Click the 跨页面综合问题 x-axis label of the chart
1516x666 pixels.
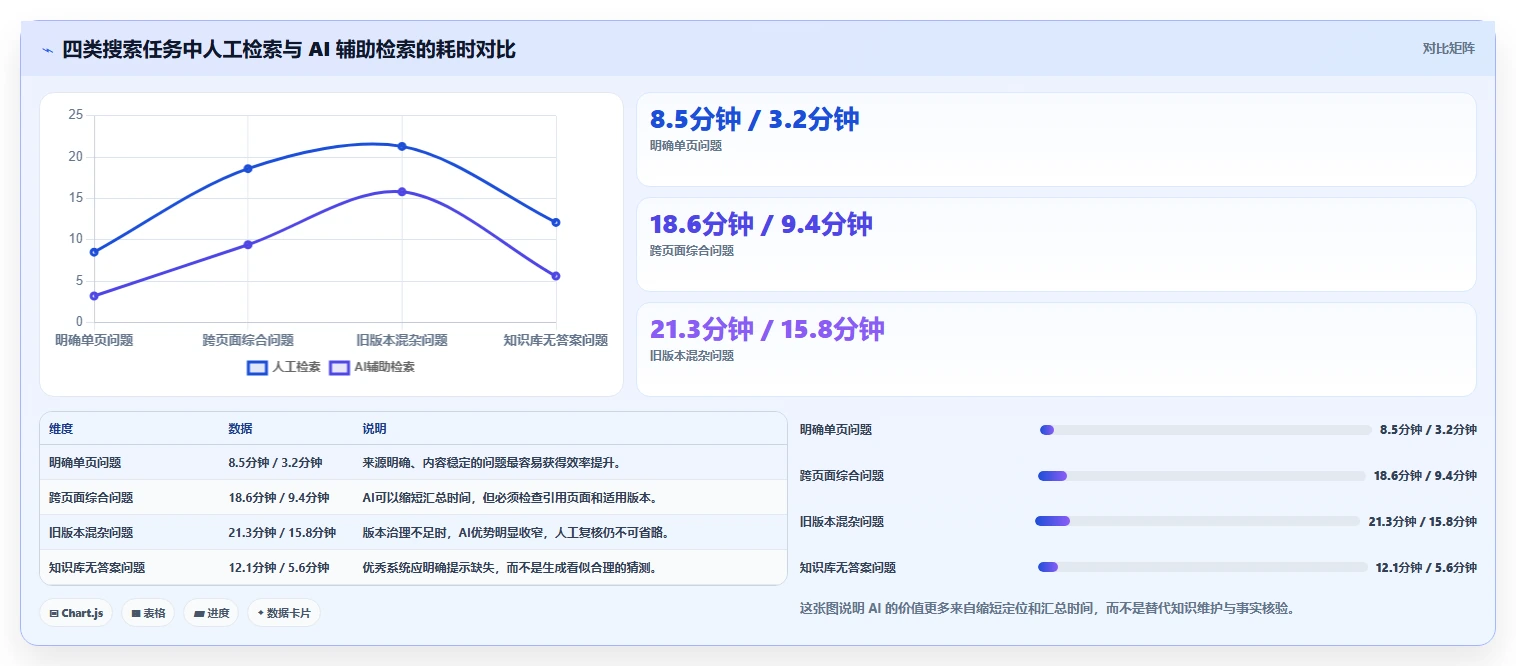248,340
